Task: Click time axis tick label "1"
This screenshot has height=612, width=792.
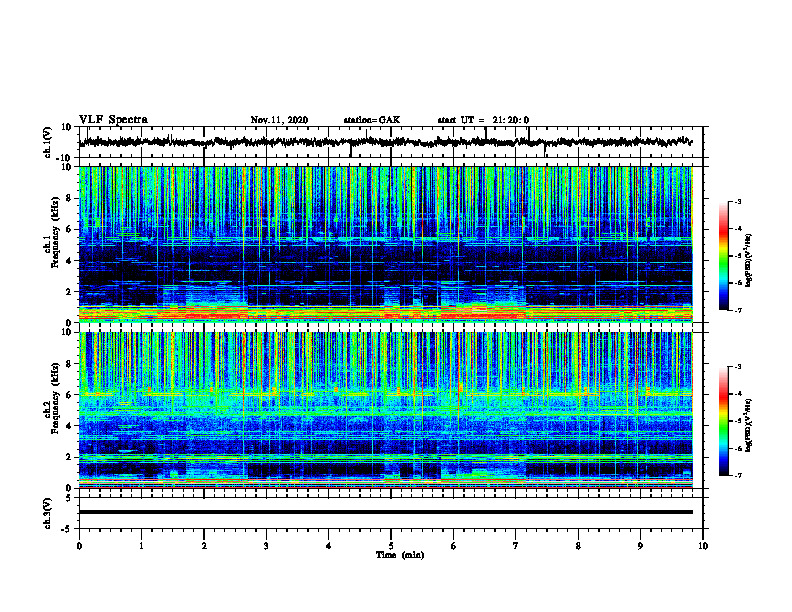Action: coord(141,546)
